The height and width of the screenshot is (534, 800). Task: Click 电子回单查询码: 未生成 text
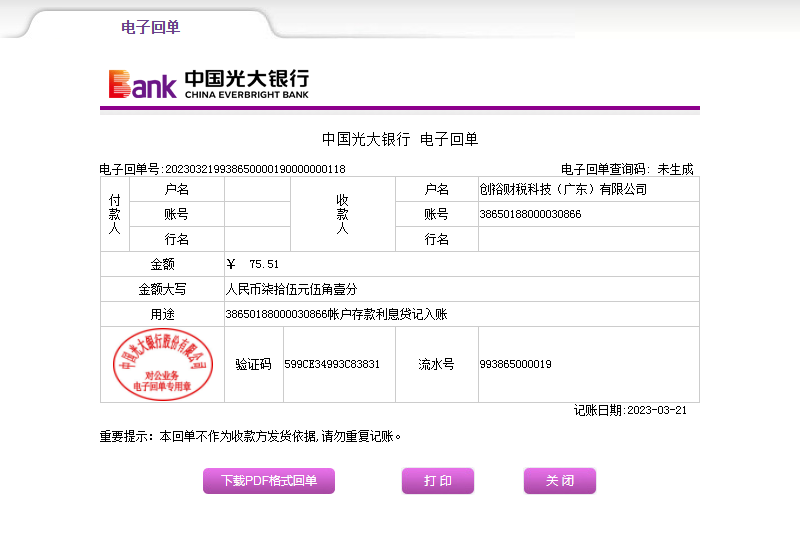[627, 169]
